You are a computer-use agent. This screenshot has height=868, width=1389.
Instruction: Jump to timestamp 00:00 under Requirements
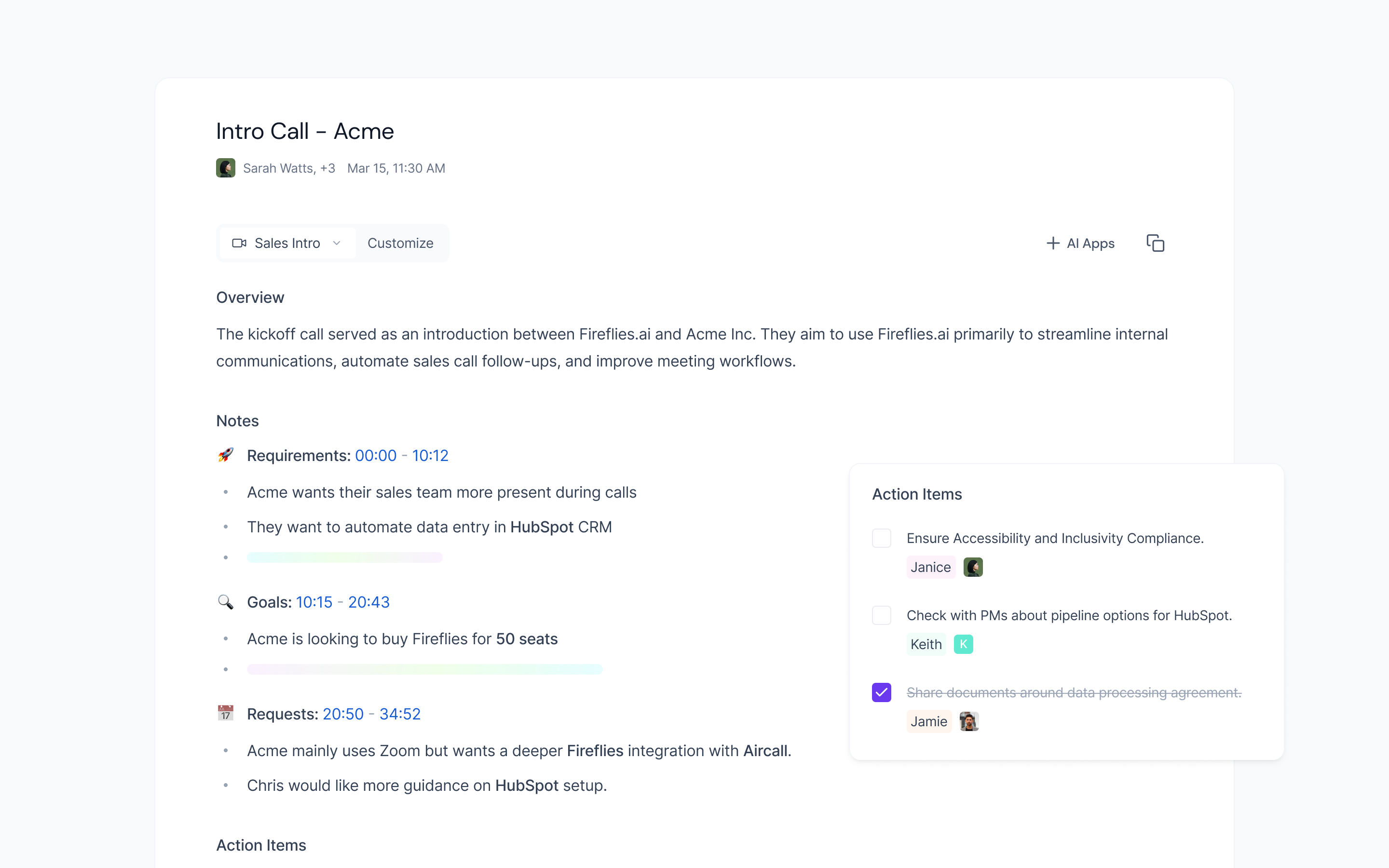376,455
